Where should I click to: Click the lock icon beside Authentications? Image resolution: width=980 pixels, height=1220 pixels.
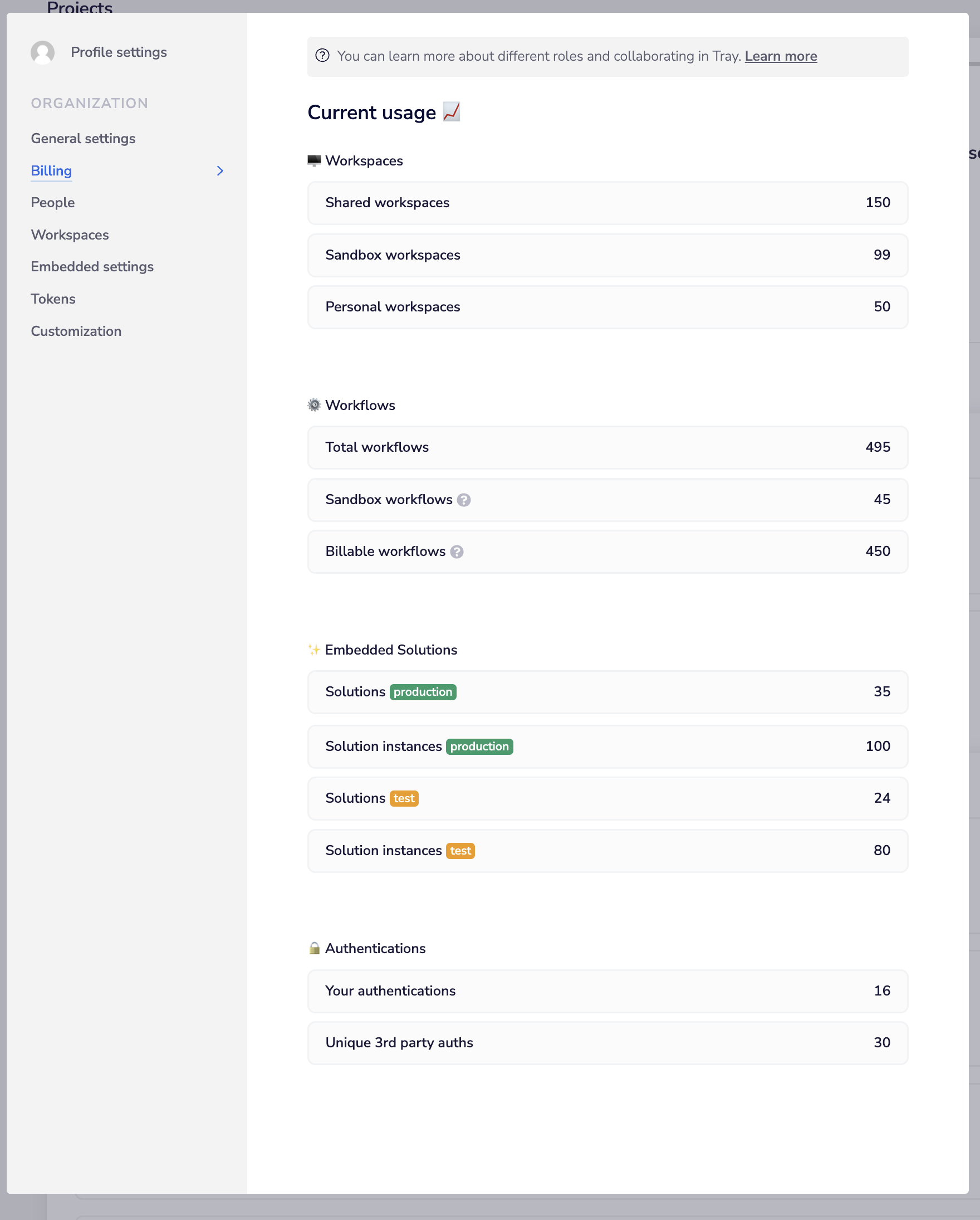coord(315,949)
